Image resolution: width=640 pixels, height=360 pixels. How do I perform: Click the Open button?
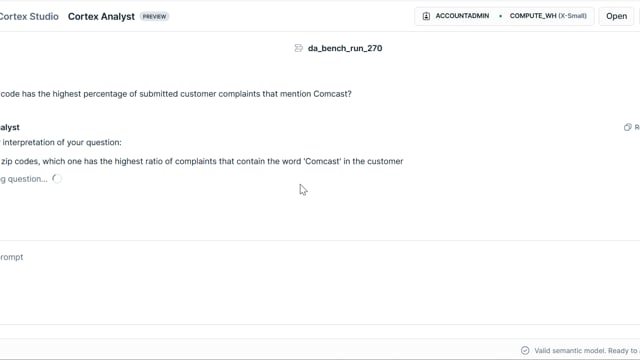pyautogui.click(x=616, y=16)
